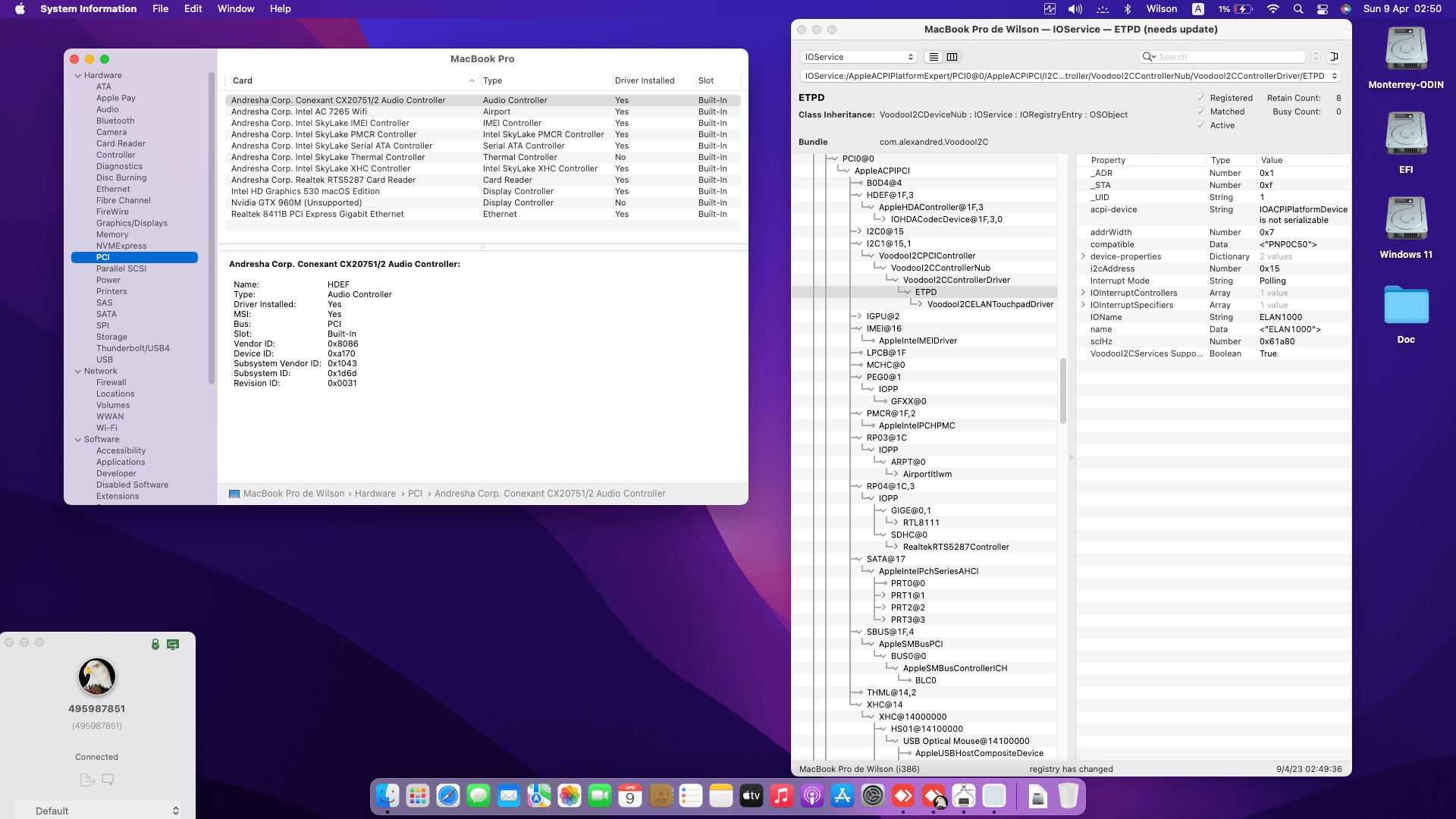Image resolution: width=1456 pixels, height=819 pixels.
Task: Switch to list view in IORegistryExplorer toolbar
Action: pyautogui.click(x=934, y=57)
